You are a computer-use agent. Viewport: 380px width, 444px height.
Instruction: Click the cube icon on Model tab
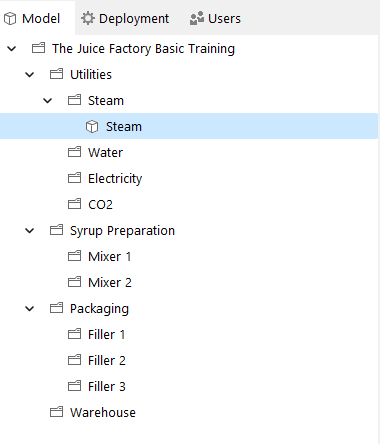(10, 19)
